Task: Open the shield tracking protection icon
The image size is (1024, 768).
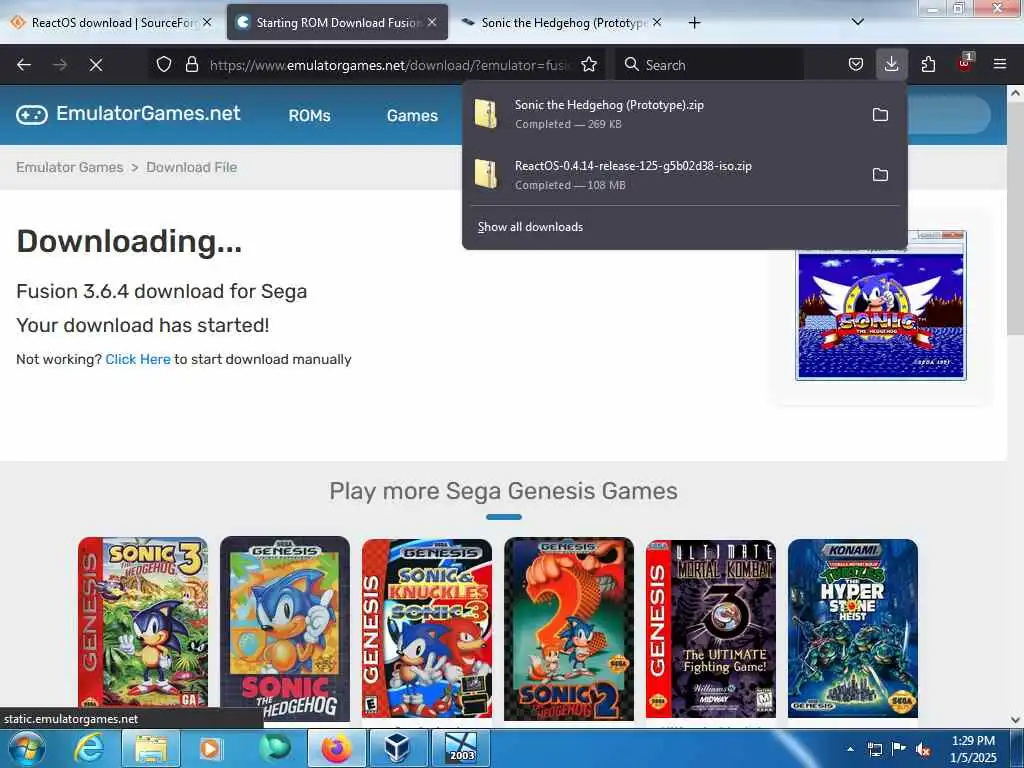Action: pyautogui.click(x=164, y=65)
